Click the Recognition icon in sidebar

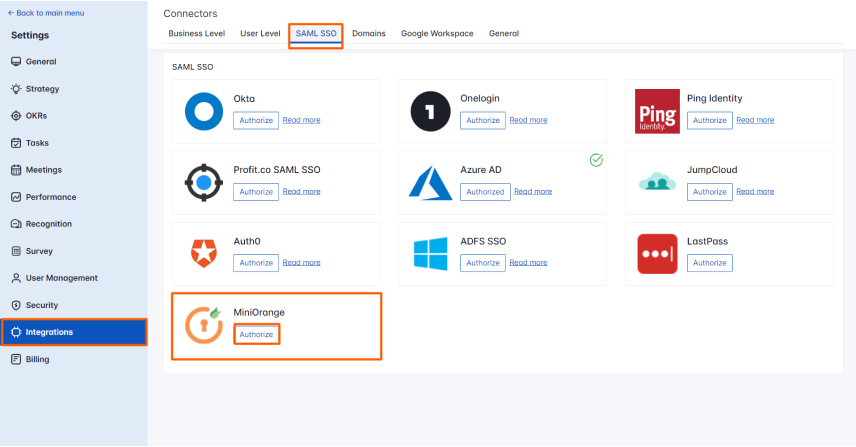click(x=16, y=224)
